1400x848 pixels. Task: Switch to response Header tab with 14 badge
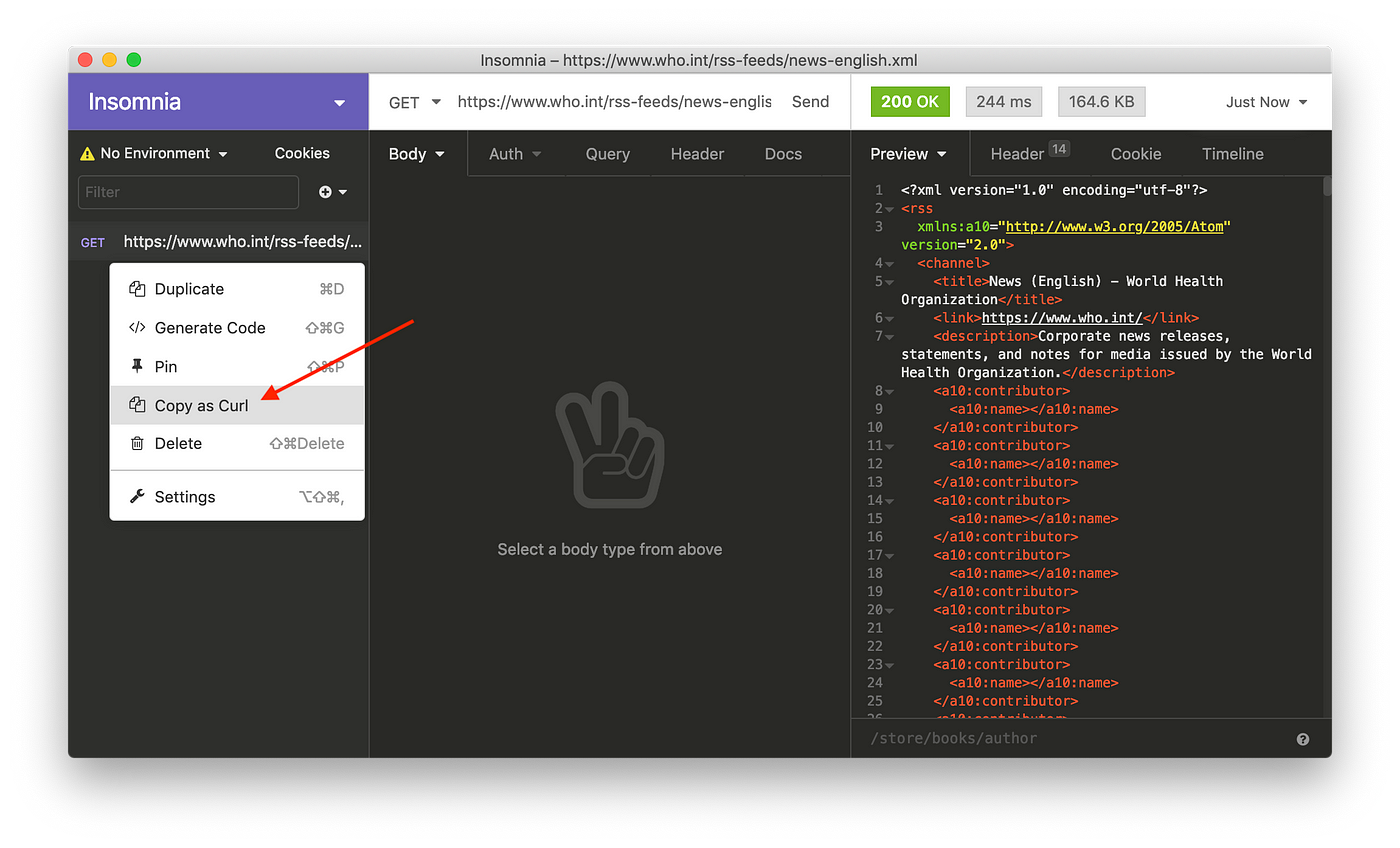1029,153
